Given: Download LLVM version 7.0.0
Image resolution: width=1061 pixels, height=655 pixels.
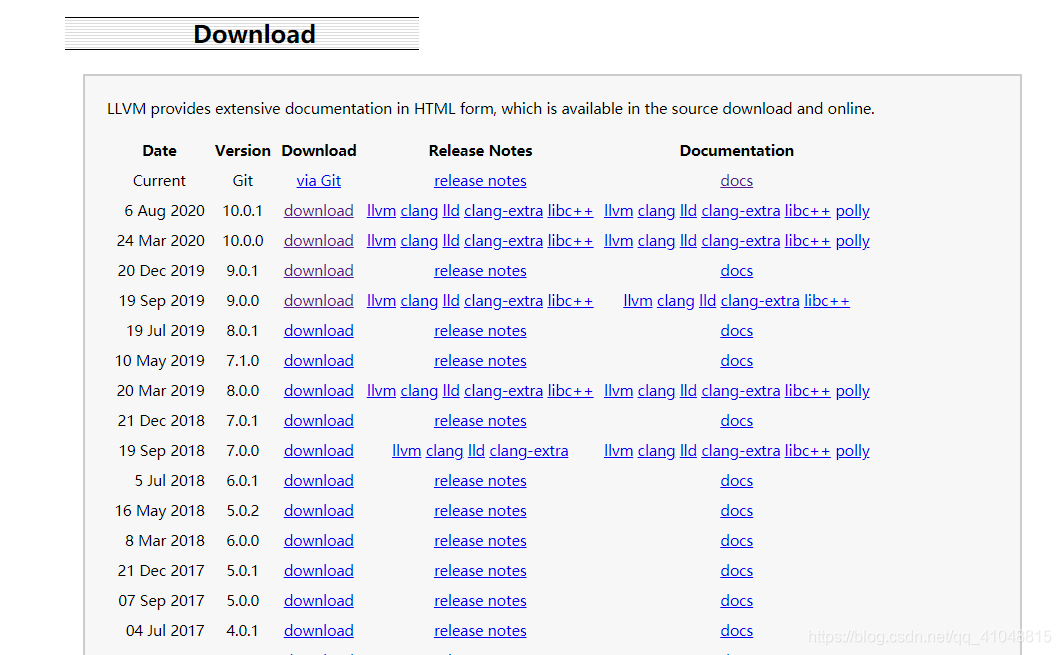Looking at the screenshot, I should coord(318,451).
